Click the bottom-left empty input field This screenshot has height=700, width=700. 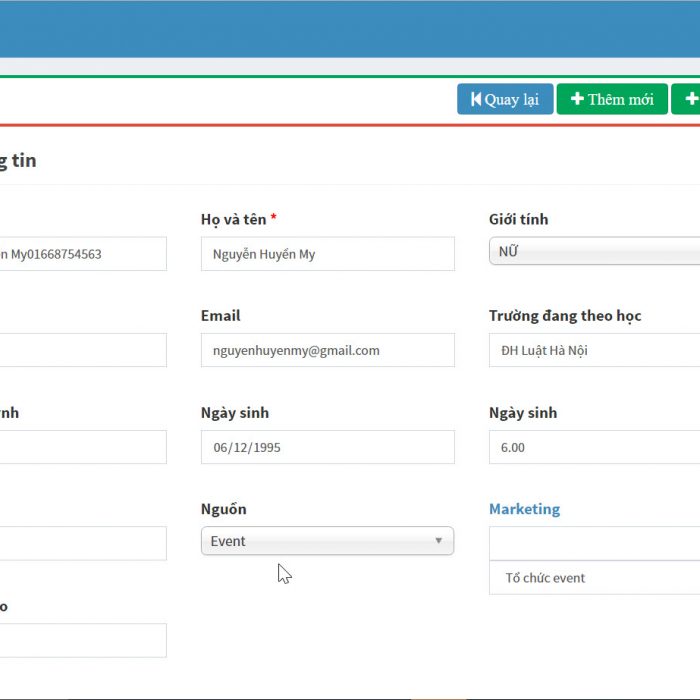82,640
